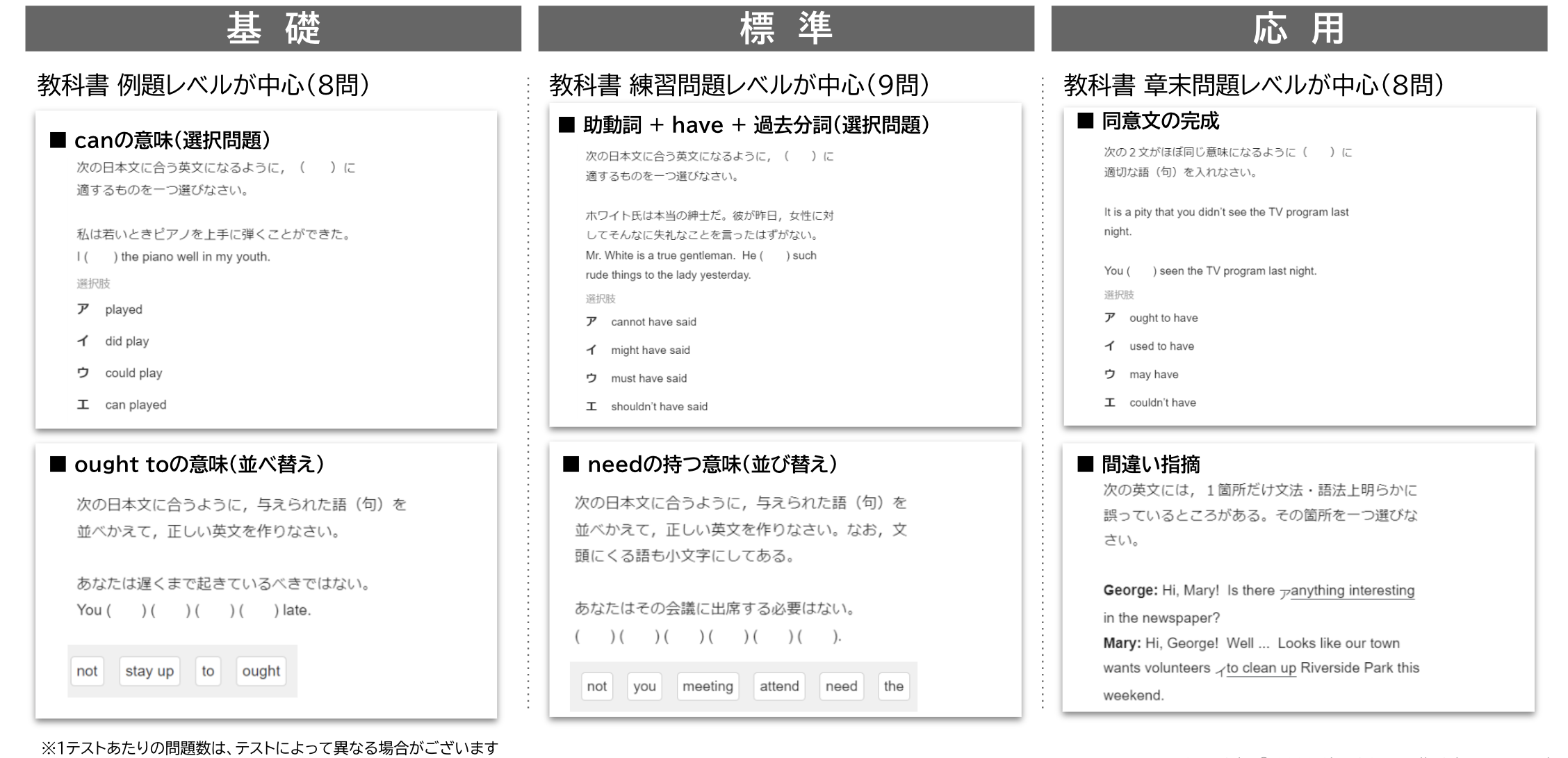Choose answer エ couldn't have
The width and height of the screenshot is (1568, 758).
point(1150,403)
